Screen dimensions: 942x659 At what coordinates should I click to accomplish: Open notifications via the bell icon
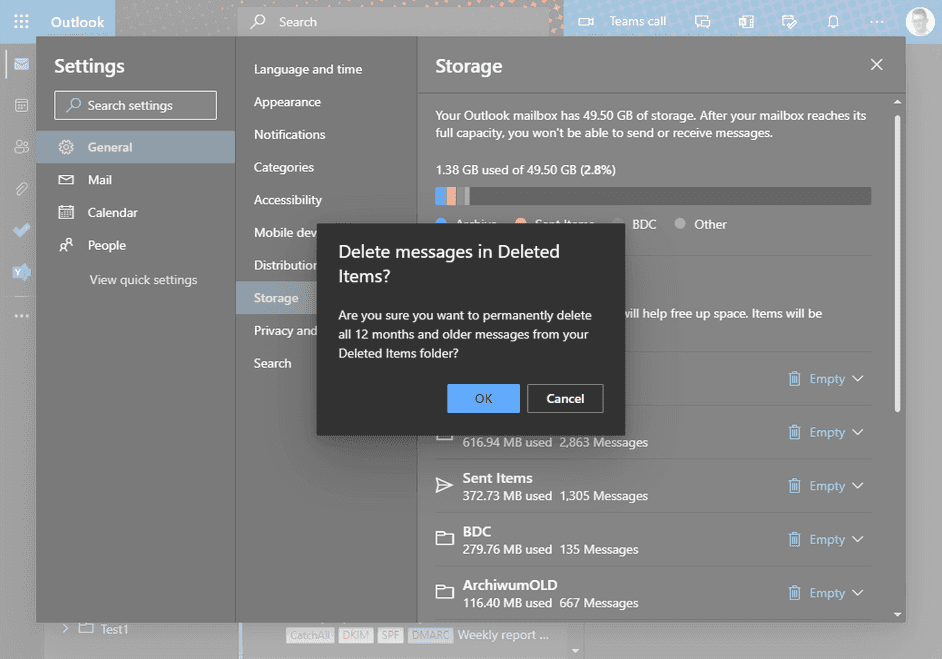tap(833, 21)
